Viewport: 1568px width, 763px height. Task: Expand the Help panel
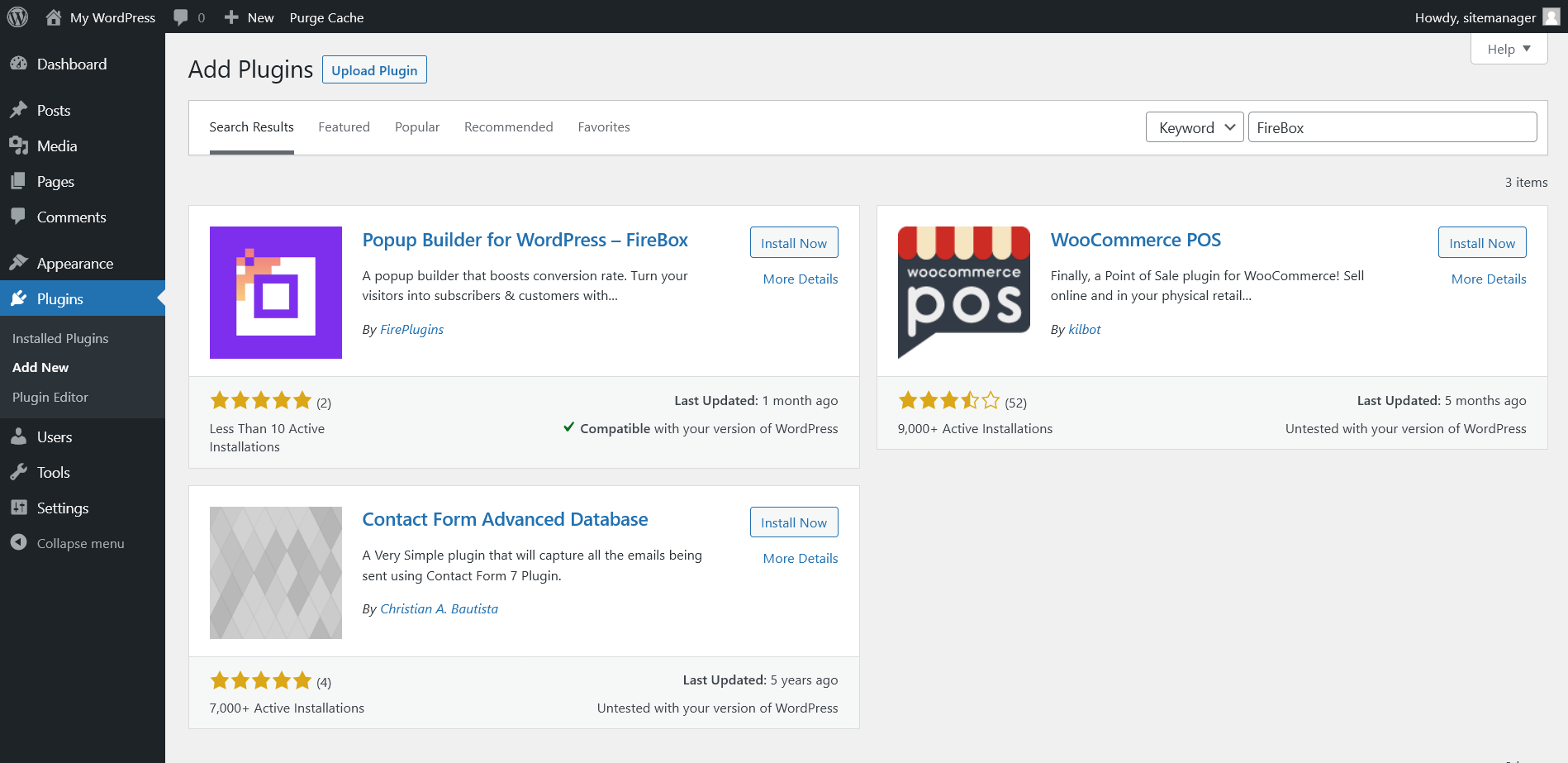point(1508,48)
